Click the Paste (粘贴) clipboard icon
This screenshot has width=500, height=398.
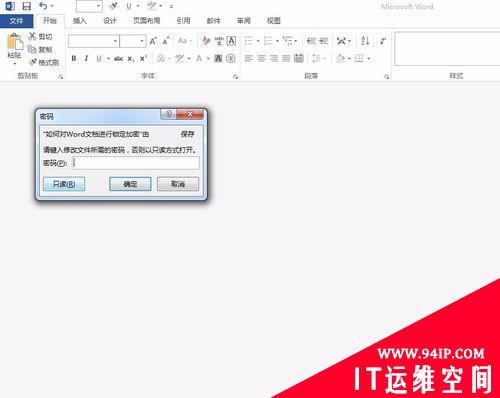pos(14,42)
